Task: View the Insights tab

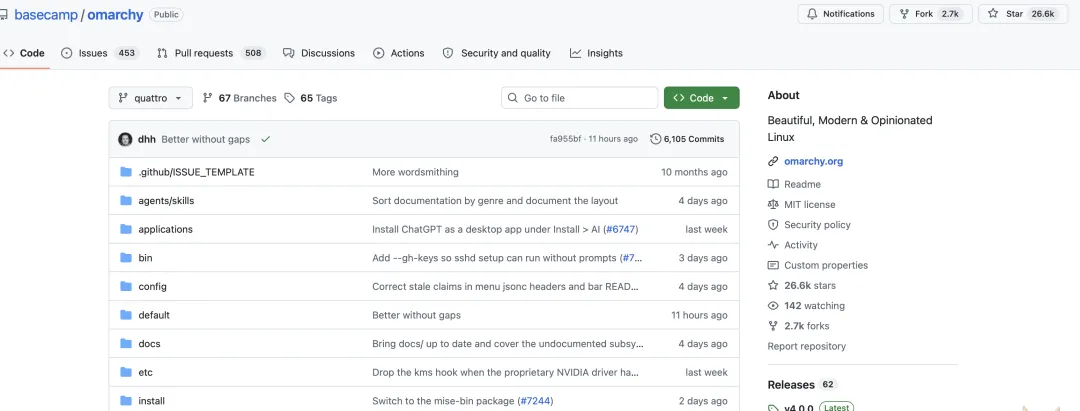Action: point(596,53)
